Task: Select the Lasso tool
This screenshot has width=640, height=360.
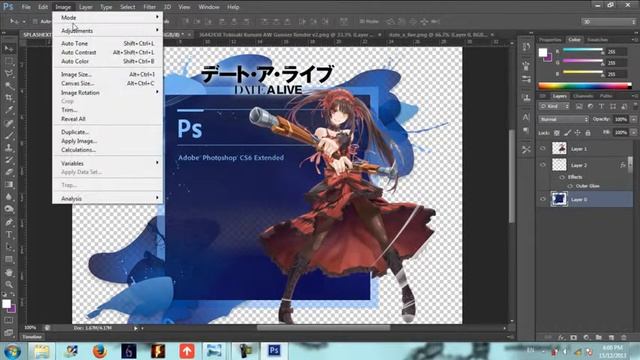Action: click(x=9, y=74)
